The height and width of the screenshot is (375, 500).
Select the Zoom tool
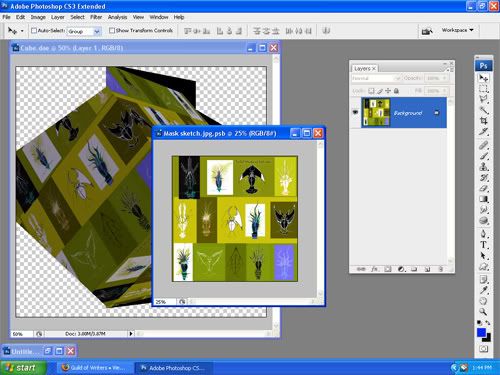point(483,312)
